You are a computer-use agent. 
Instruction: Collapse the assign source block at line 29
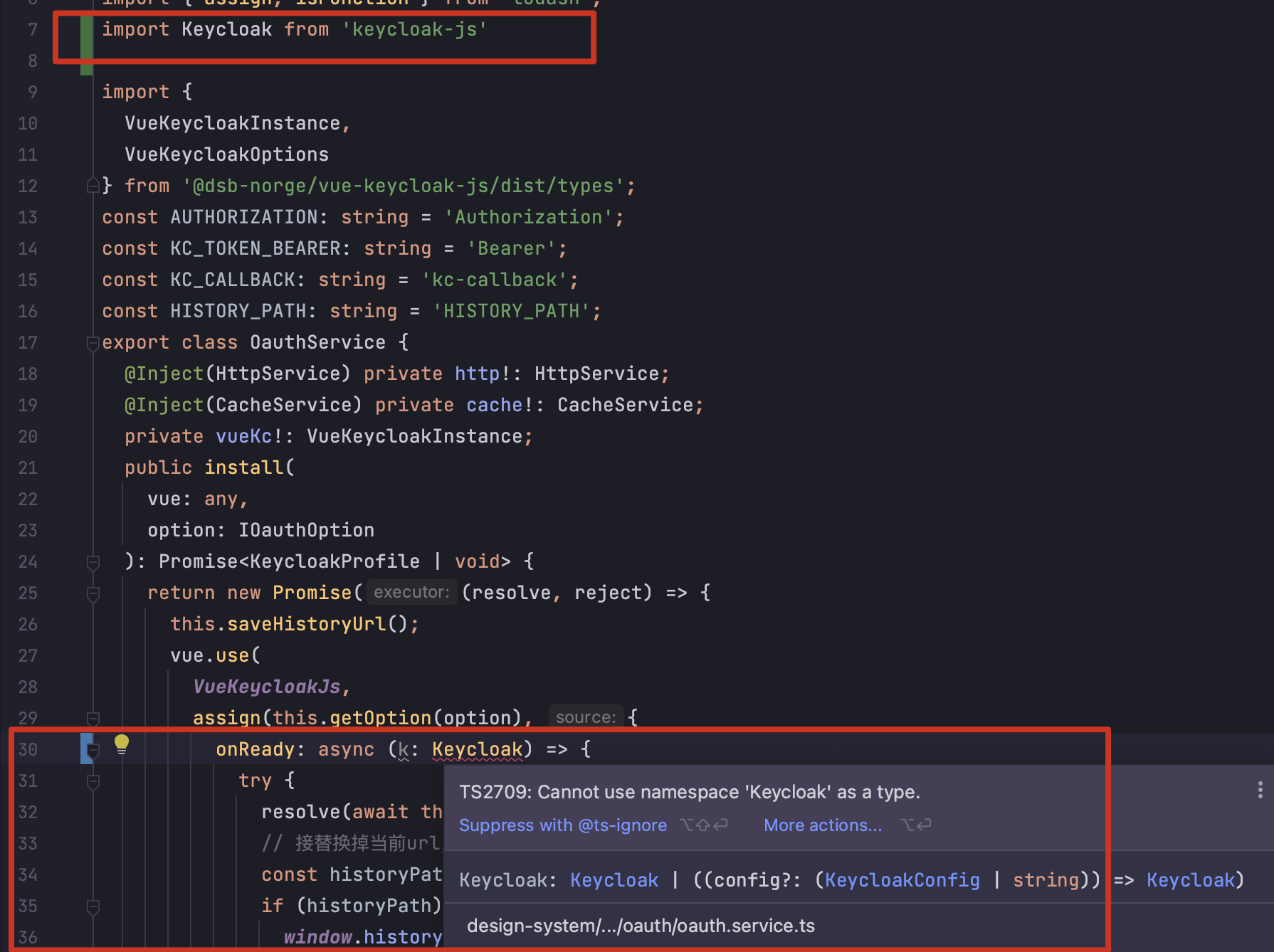coord(93,719)
